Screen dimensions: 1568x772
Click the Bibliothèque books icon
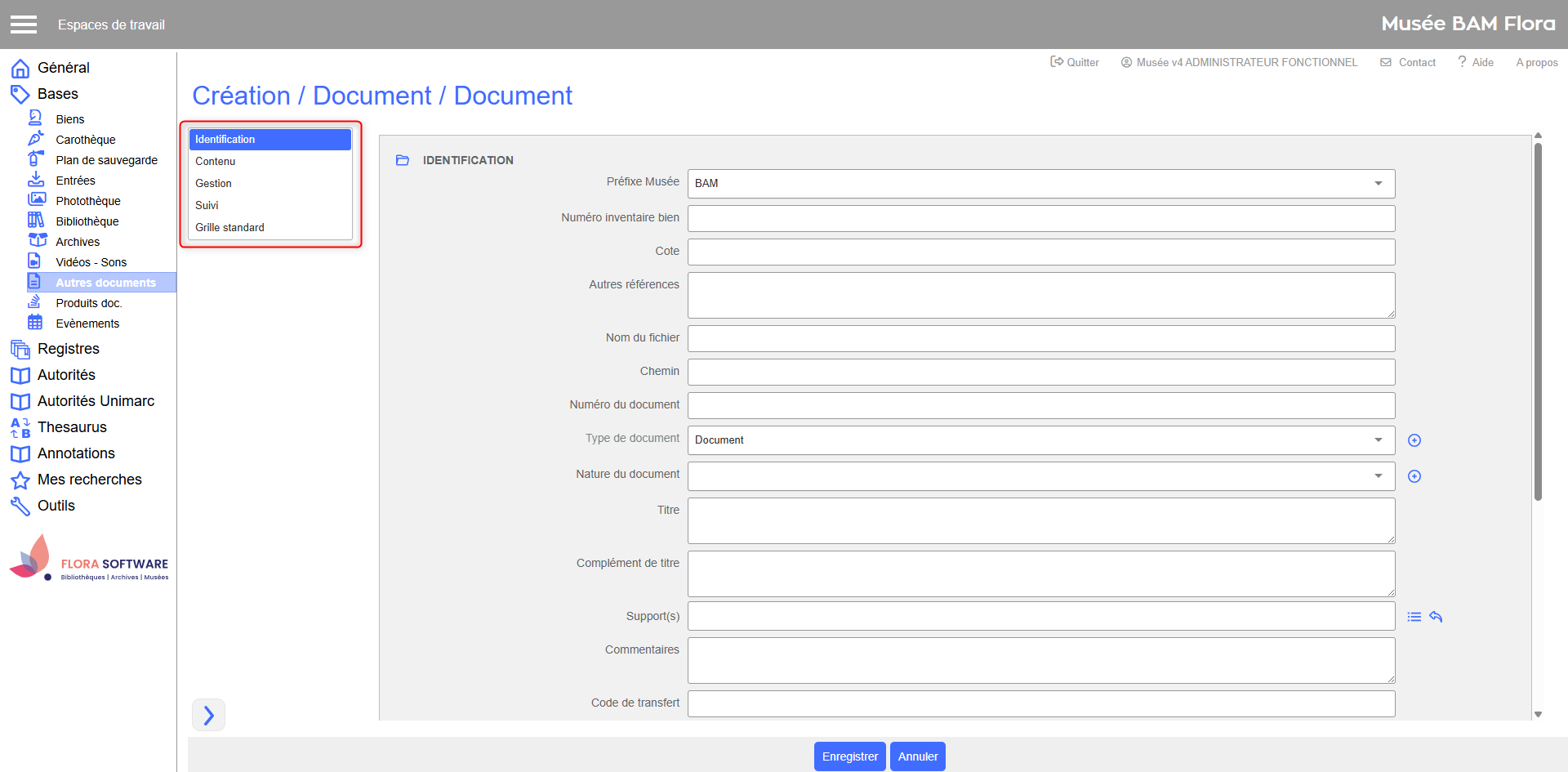tap(36, 220)
